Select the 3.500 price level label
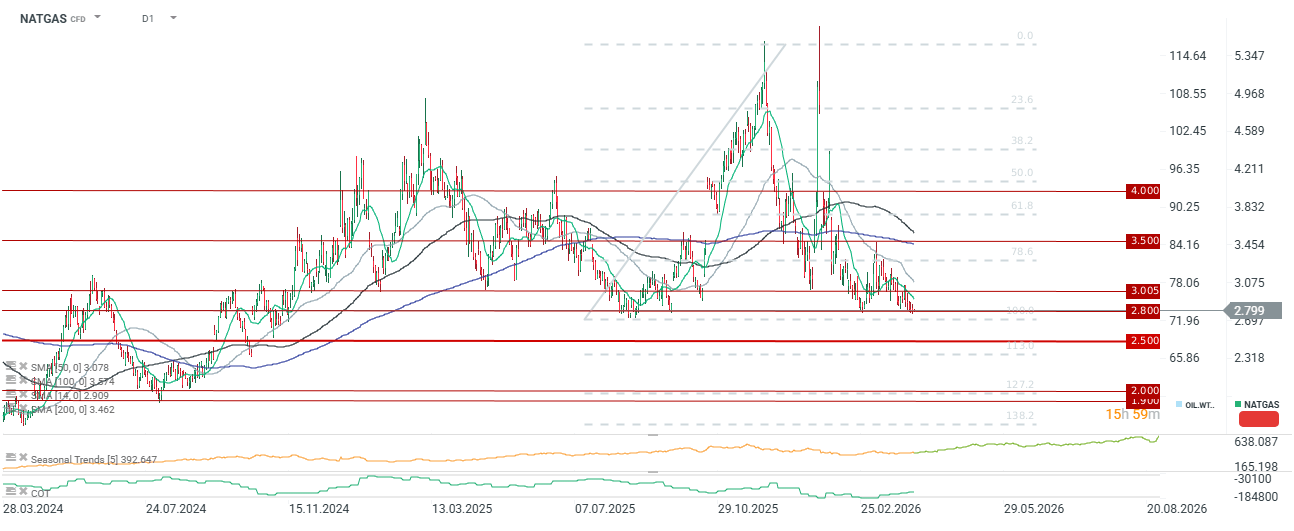The image size is (1294, 531). click(1142, 241)
